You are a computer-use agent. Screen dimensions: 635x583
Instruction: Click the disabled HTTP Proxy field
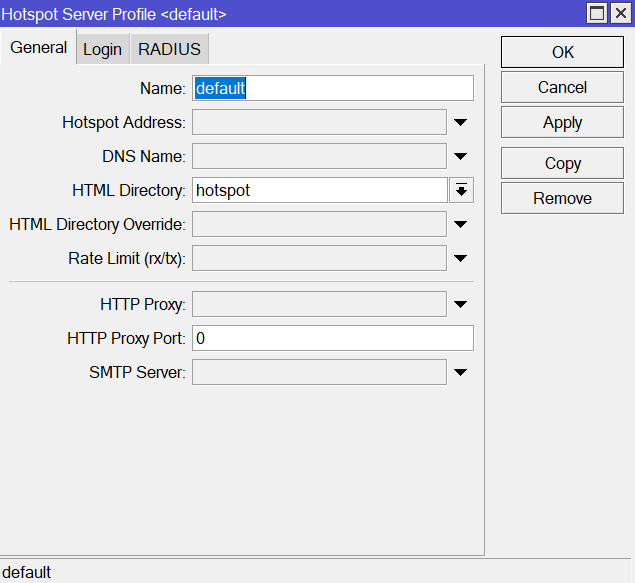click(x=320, y=304)
